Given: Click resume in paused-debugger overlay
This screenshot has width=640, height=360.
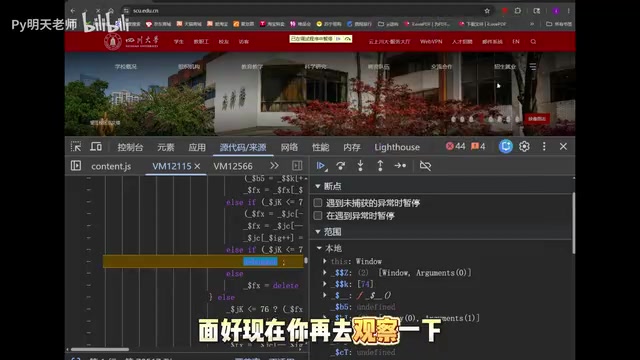Looking at the screenshot, I should 338,39.
